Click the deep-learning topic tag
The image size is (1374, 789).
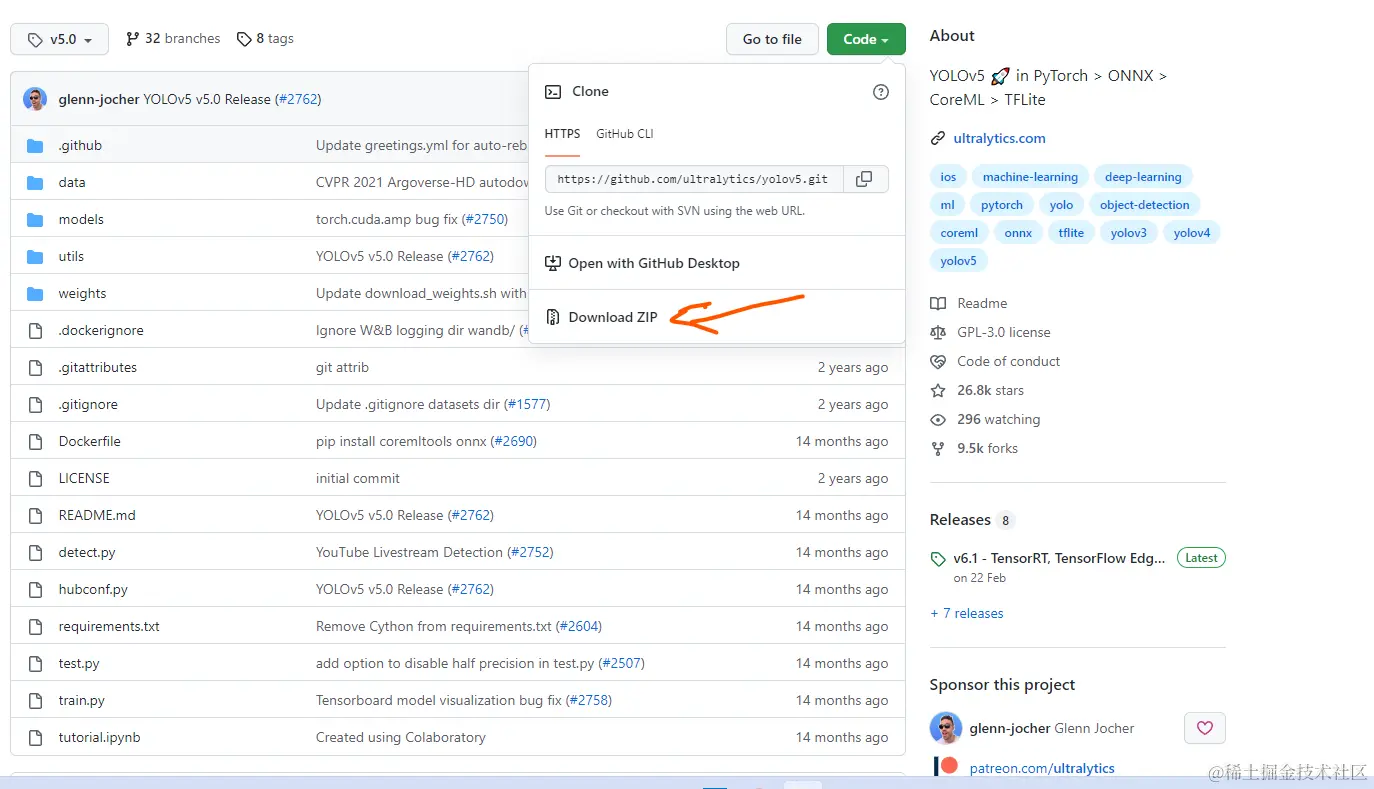click(1143, 177)
